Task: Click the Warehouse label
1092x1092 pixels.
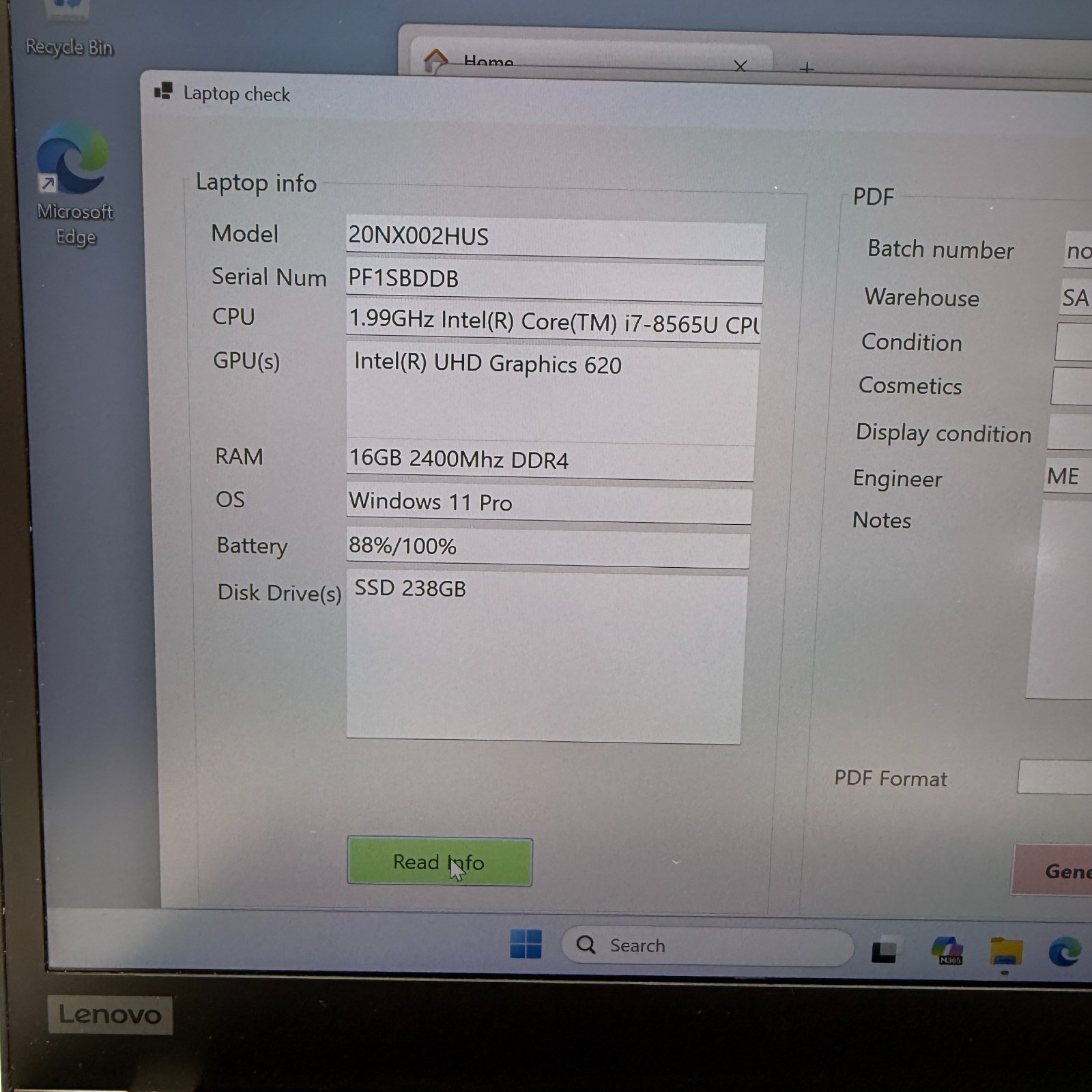Action: pyautogui.click(x=921, y=297)
